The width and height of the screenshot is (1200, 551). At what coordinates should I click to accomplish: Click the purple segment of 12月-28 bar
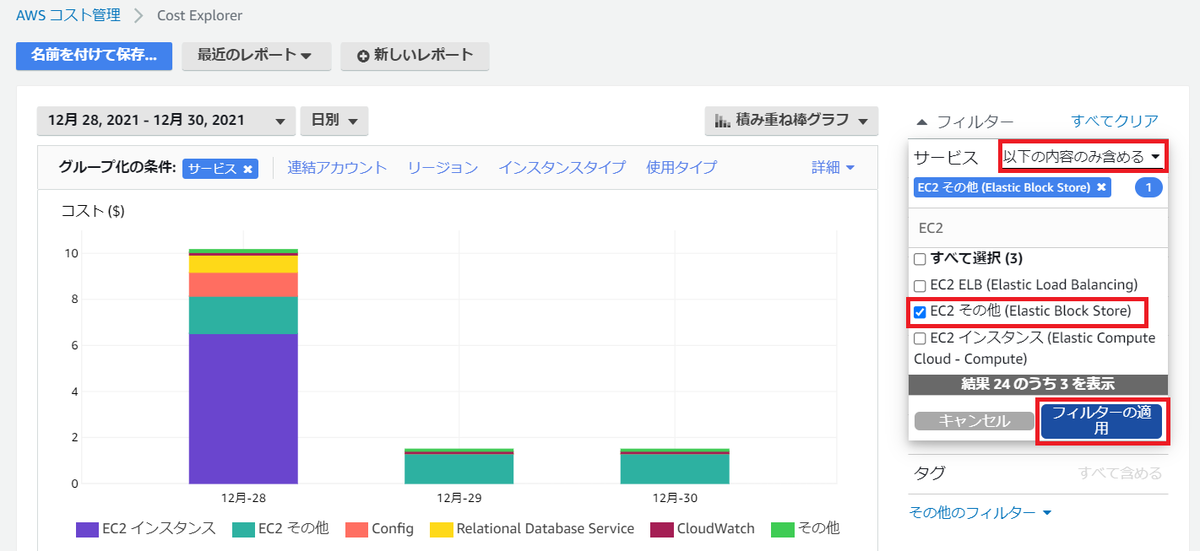tap(243, 409)
